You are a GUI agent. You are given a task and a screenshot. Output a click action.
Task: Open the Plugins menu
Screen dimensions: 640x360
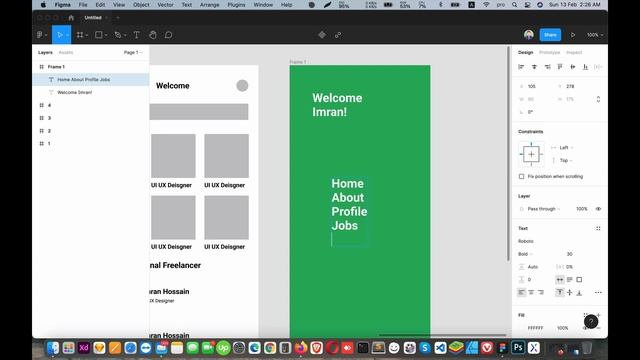(x=236, y=5)
